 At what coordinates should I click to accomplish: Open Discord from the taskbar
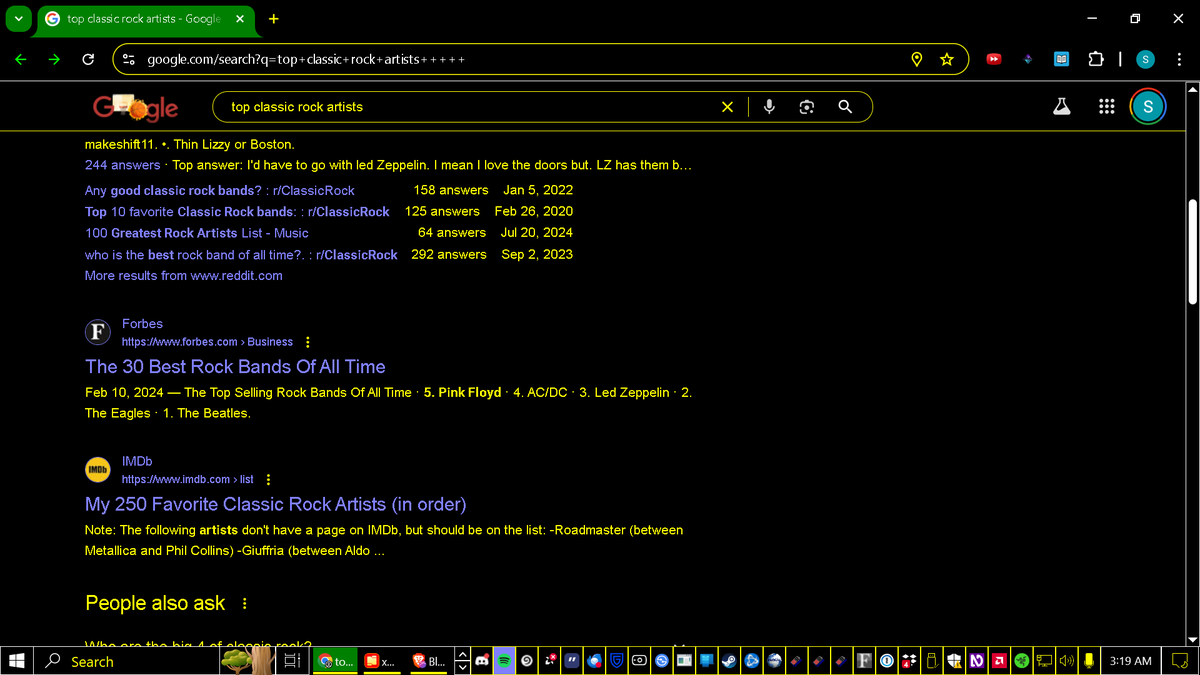(482, 661)
